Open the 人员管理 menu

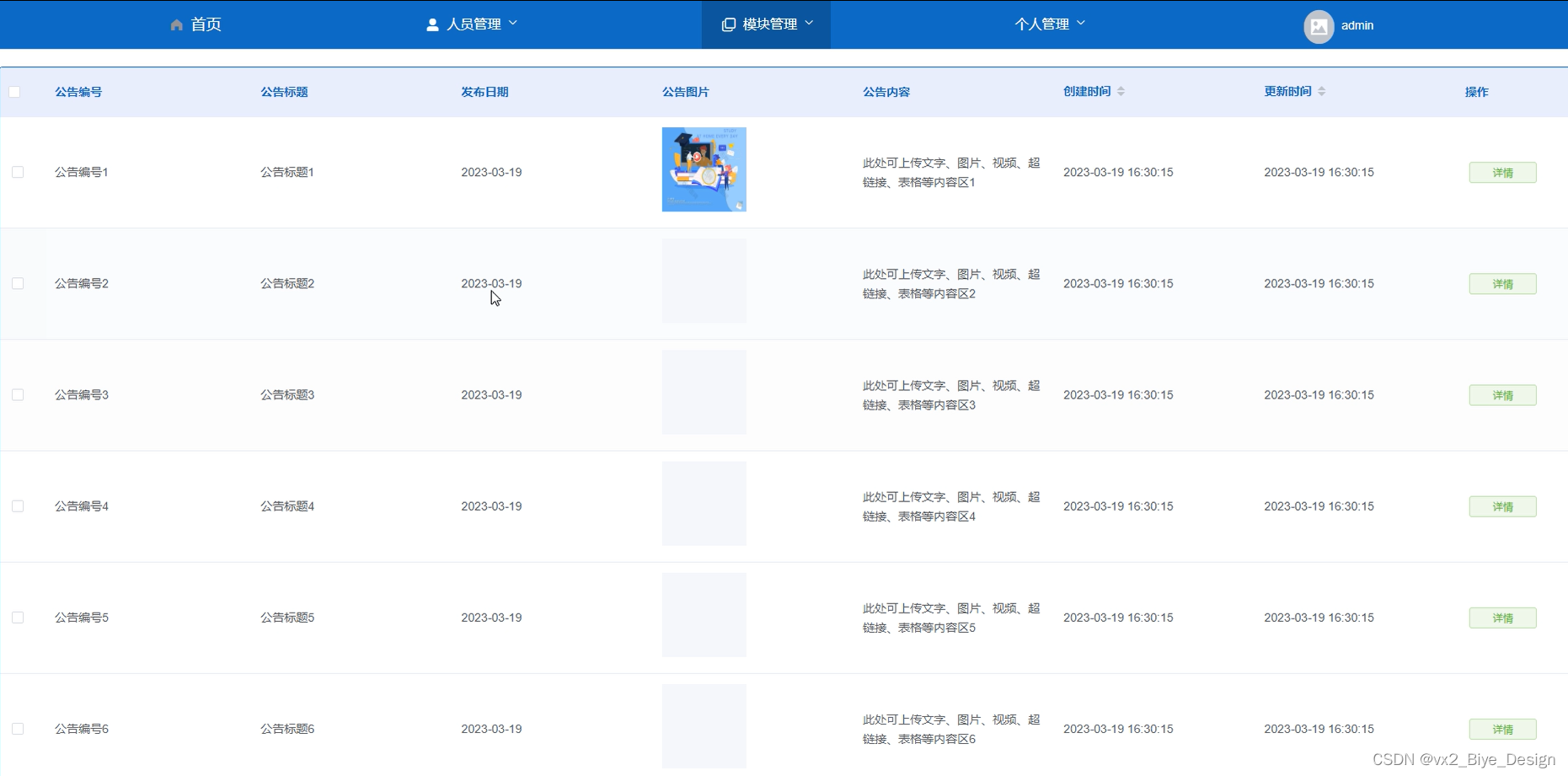point(472,24)
